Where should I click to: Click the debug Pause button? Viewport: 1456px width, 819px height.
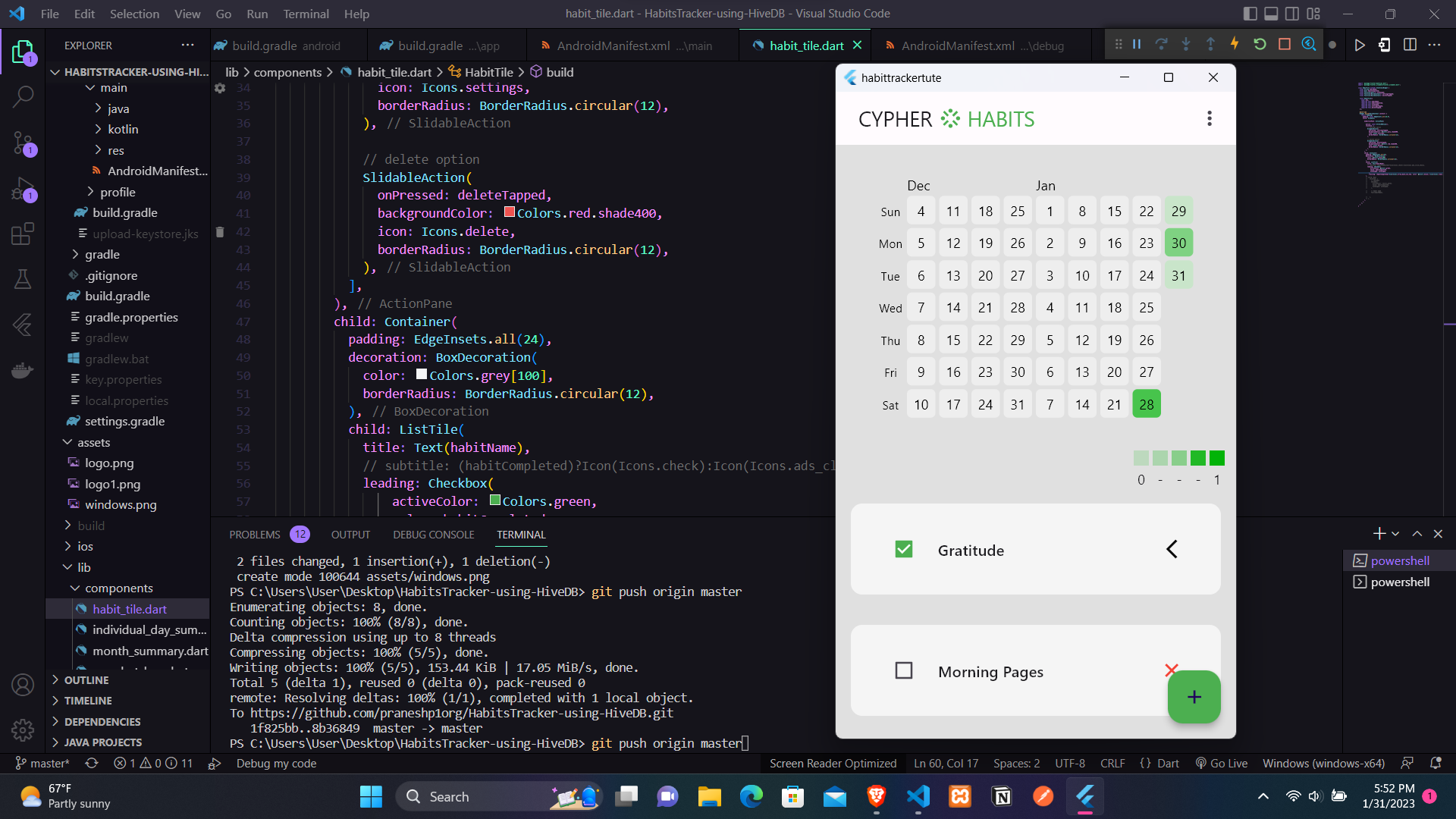tap(1137, 45)
